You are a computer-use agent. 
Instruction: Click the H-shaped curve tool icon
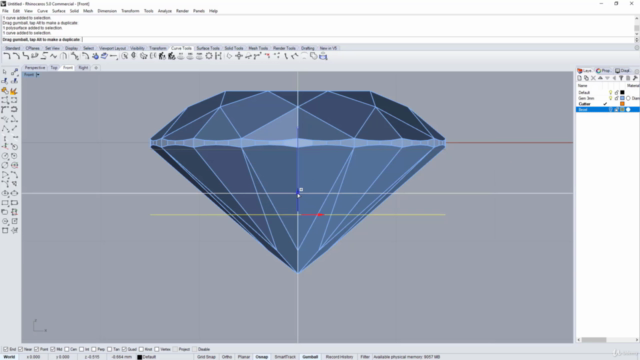(218, 56)
